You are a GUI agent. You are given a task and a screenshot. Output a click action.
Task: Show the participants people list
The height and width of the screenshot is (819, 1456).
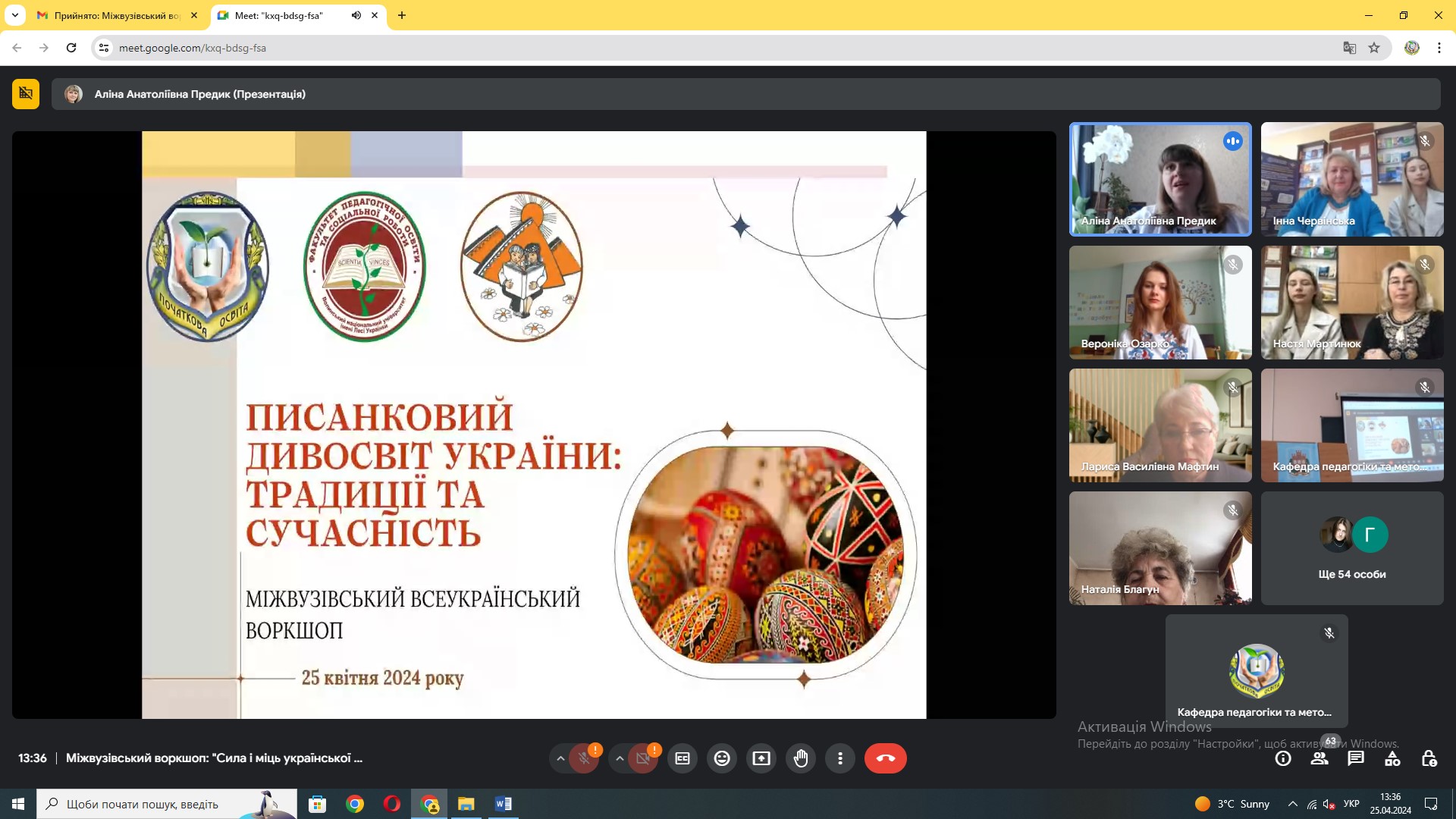(x=1319, y=758)
